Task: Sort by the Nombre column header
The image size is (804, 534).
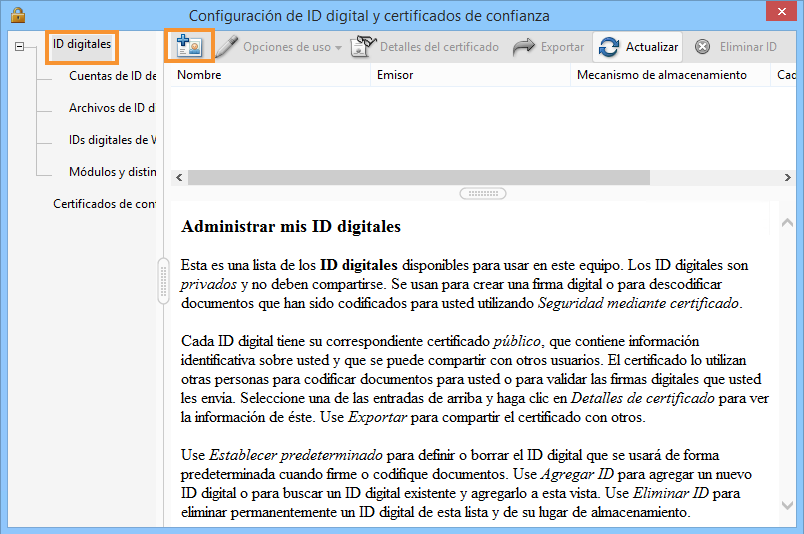Action: point(271,75)
